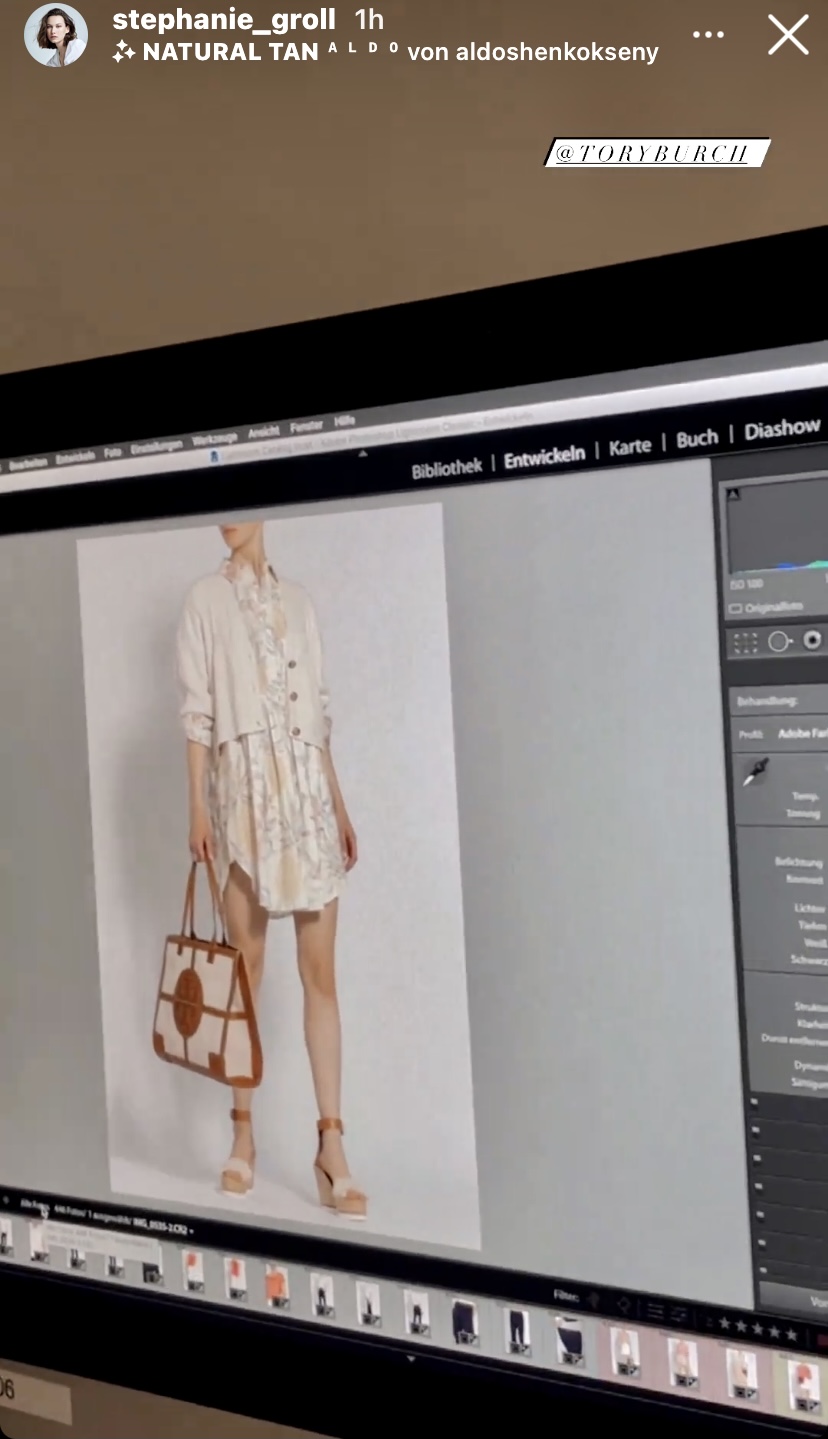Click the Temp. slider label
Viewport: 828px width, 1439px height.
pyautogui.click(x=806, y=798)
